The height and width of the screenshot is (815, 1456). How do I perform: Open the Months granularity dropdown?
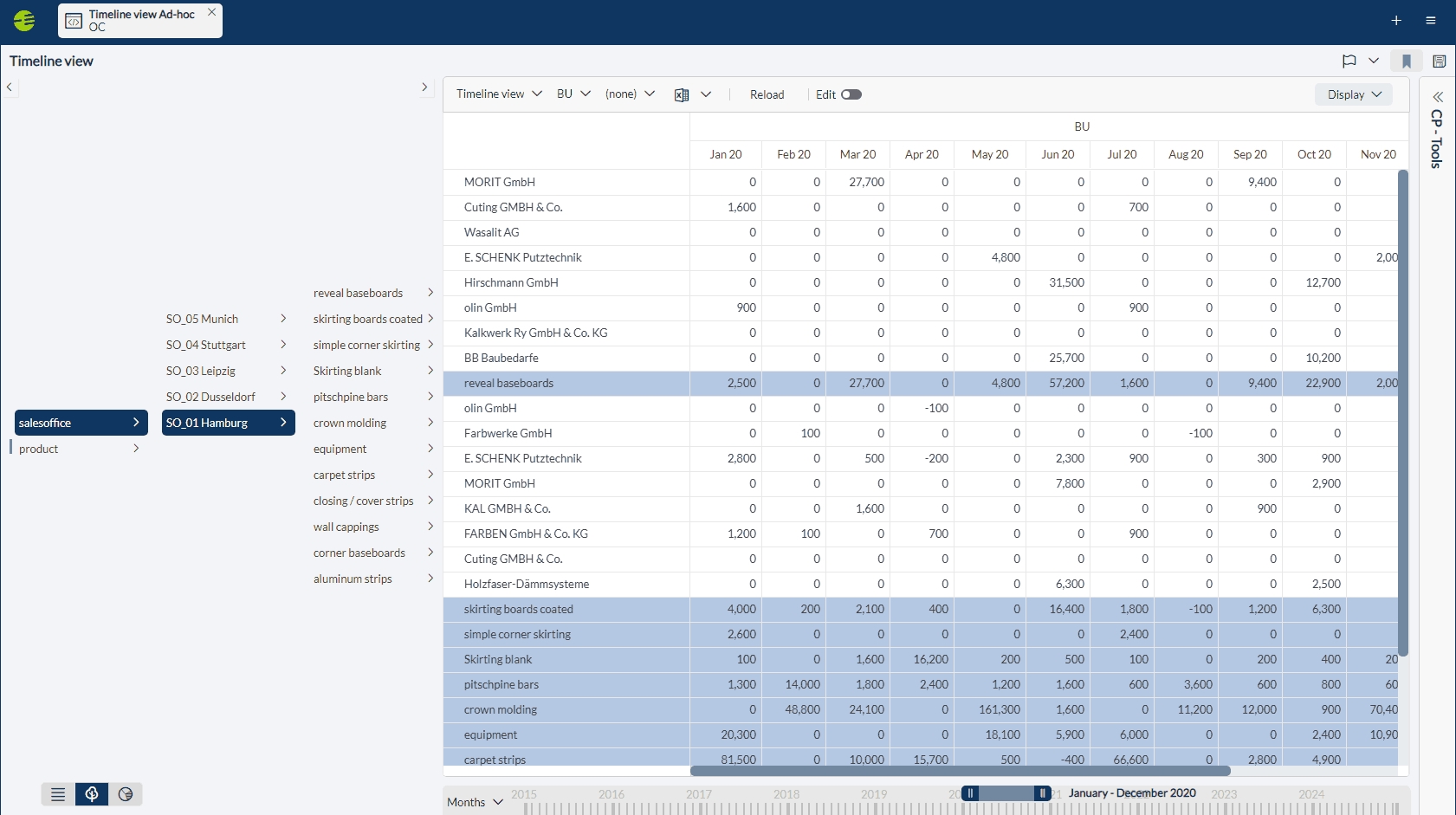[475, 802]
